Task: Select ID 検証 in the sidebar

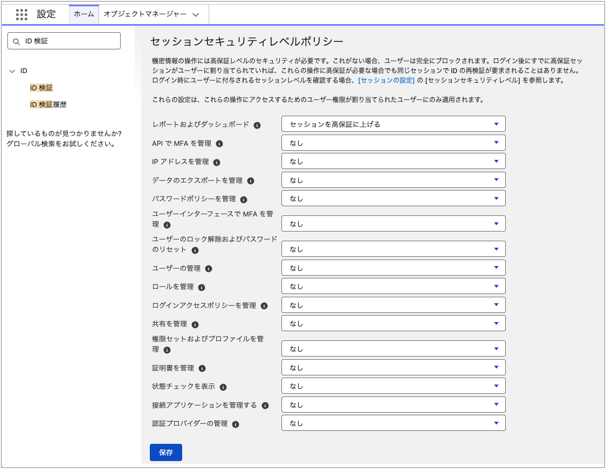Action: (x=41, y=88)
